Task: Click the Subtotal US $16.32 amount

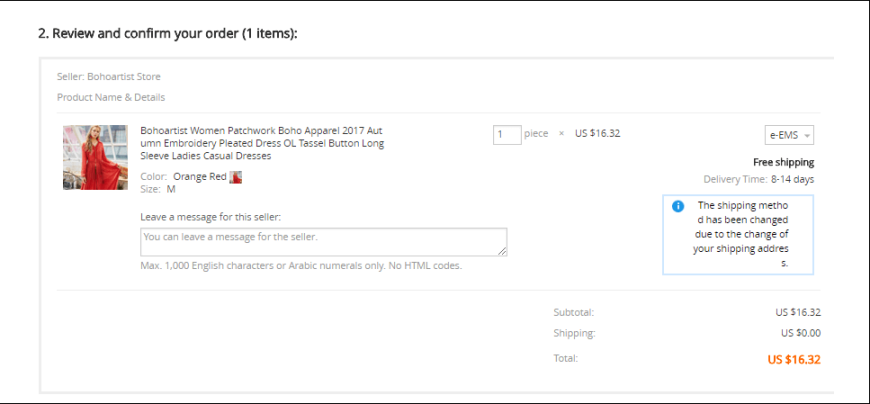Action: click(798, 312)
